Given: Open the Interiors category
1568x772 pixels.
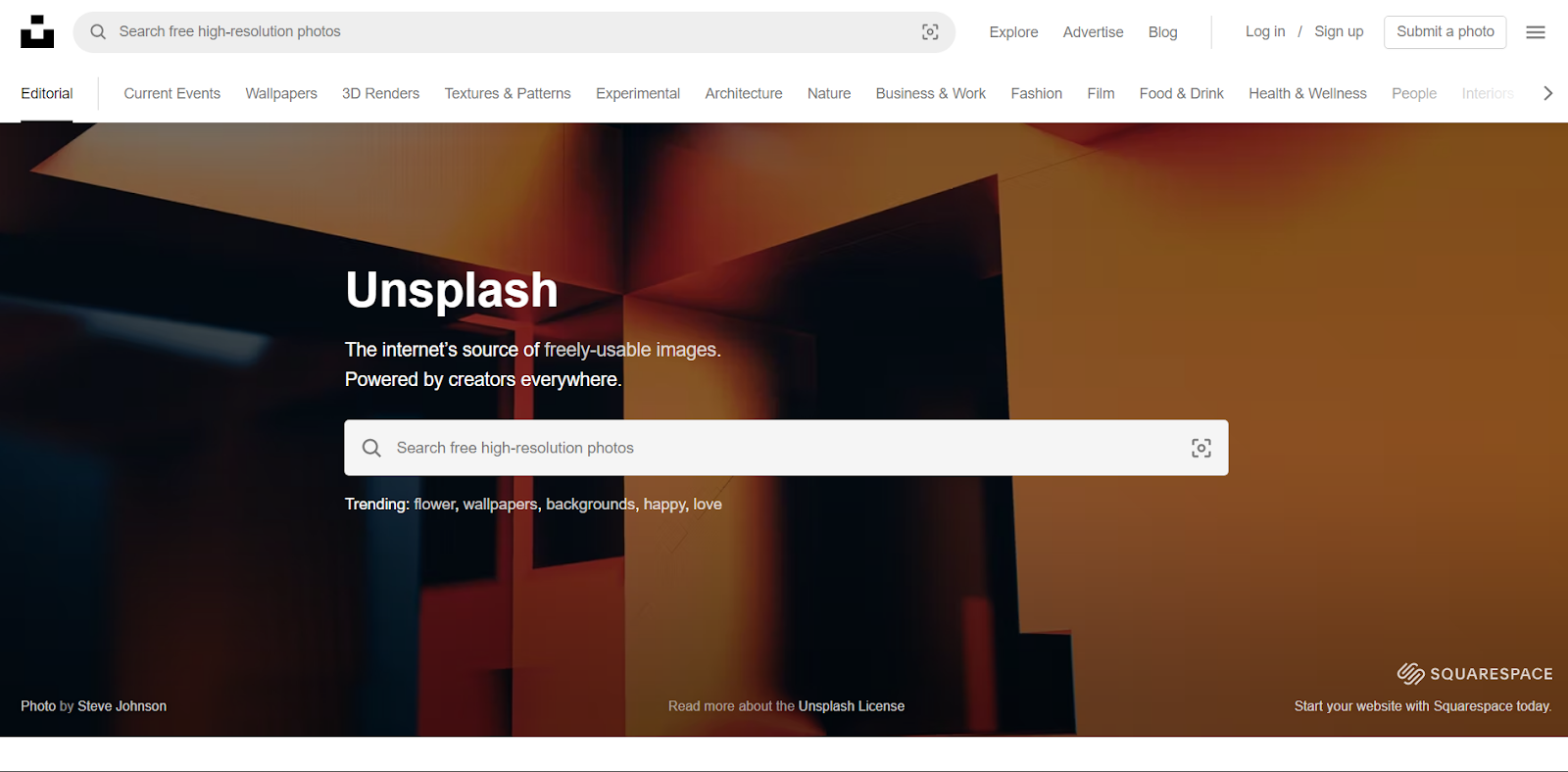Looking at the screenshot, I should click(1488, 93).
